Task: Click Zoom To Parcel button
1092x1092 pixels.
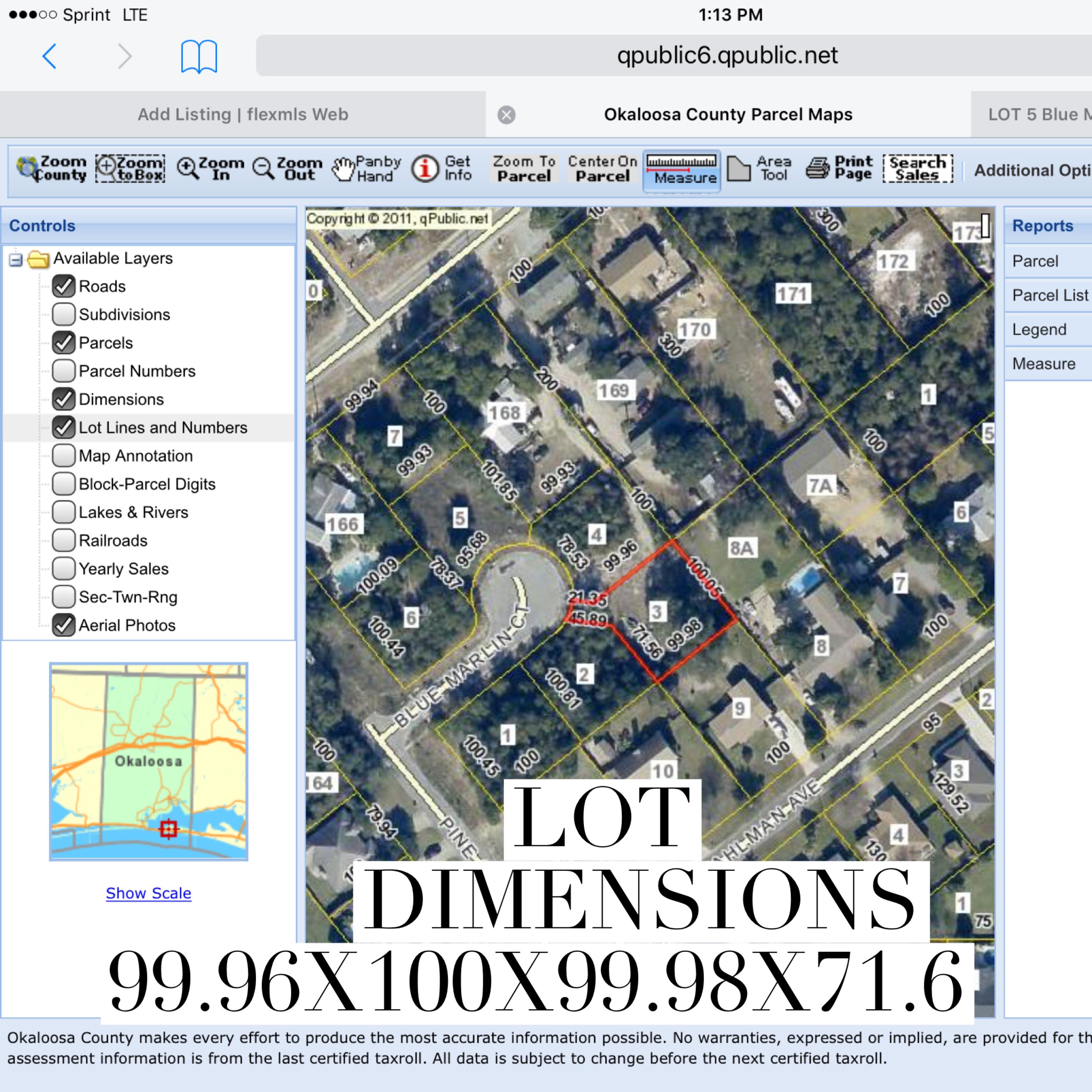Action: pyautogui.click(x=524, y=169)
